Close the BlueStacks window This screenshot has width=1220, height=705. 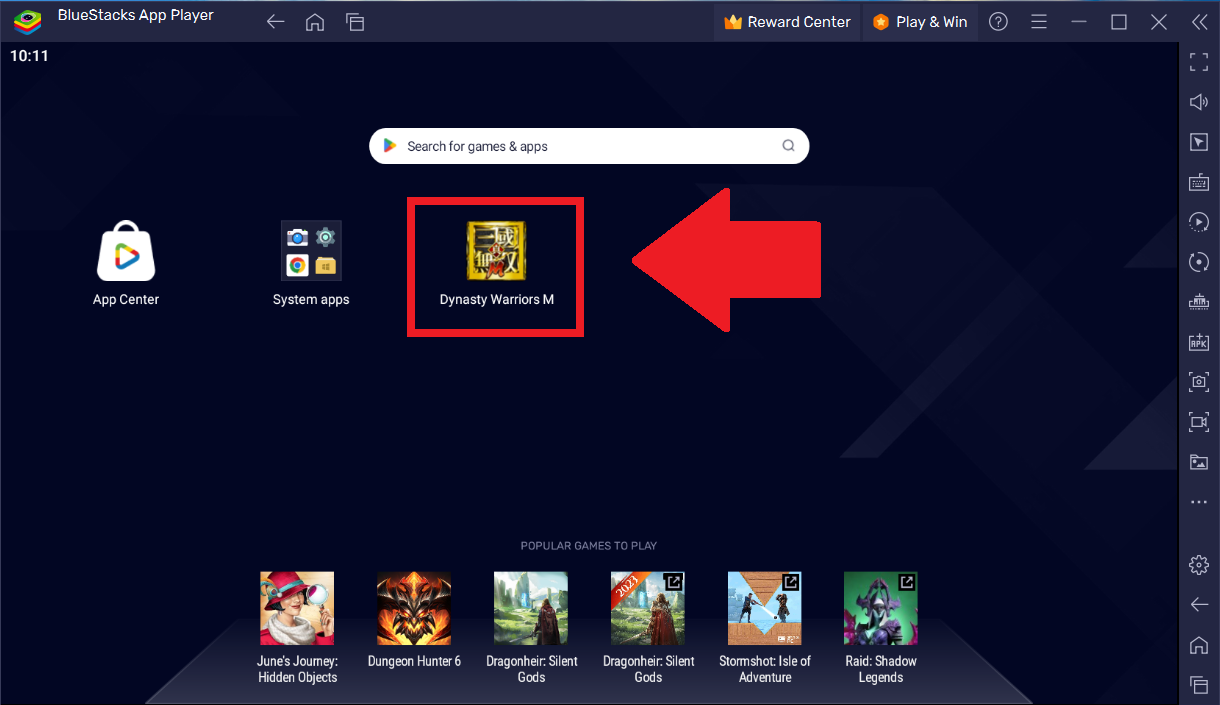click(1159, 22)
